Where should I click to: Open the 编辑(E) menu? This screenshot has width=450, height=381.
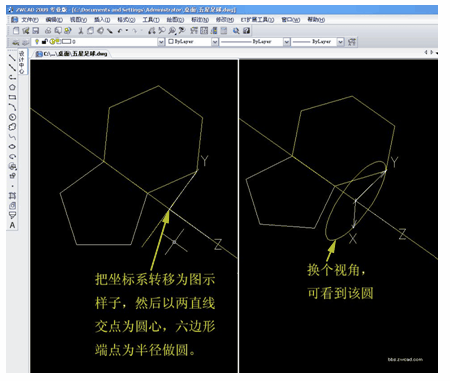[54, 20]
